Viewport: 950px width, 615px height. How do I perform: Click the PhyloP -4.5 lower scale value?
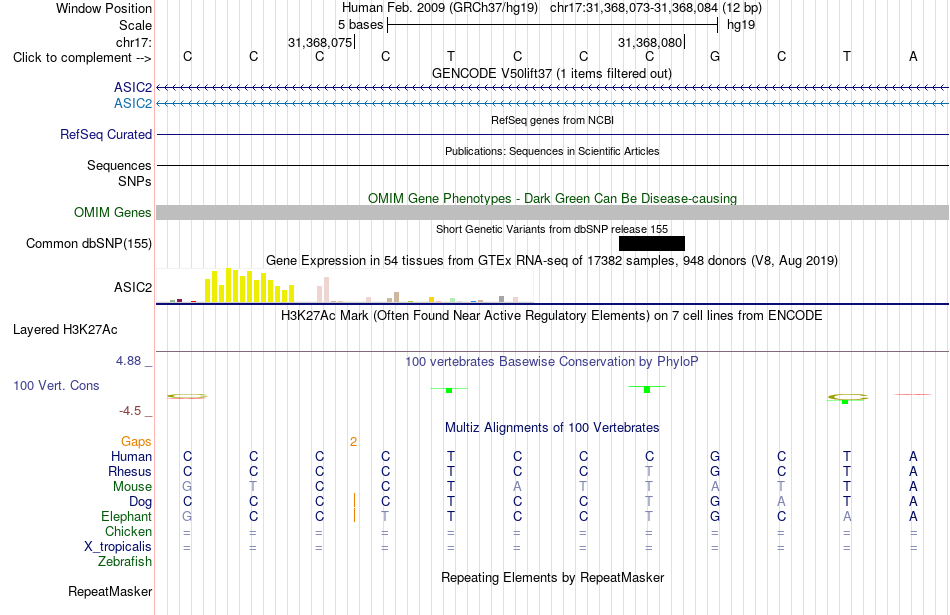click(x=130, y=411)
